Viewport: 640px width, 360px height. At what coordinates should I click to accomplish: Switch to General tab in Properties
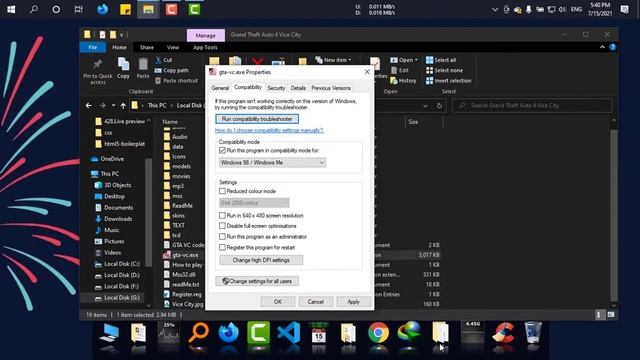[220, 88]
